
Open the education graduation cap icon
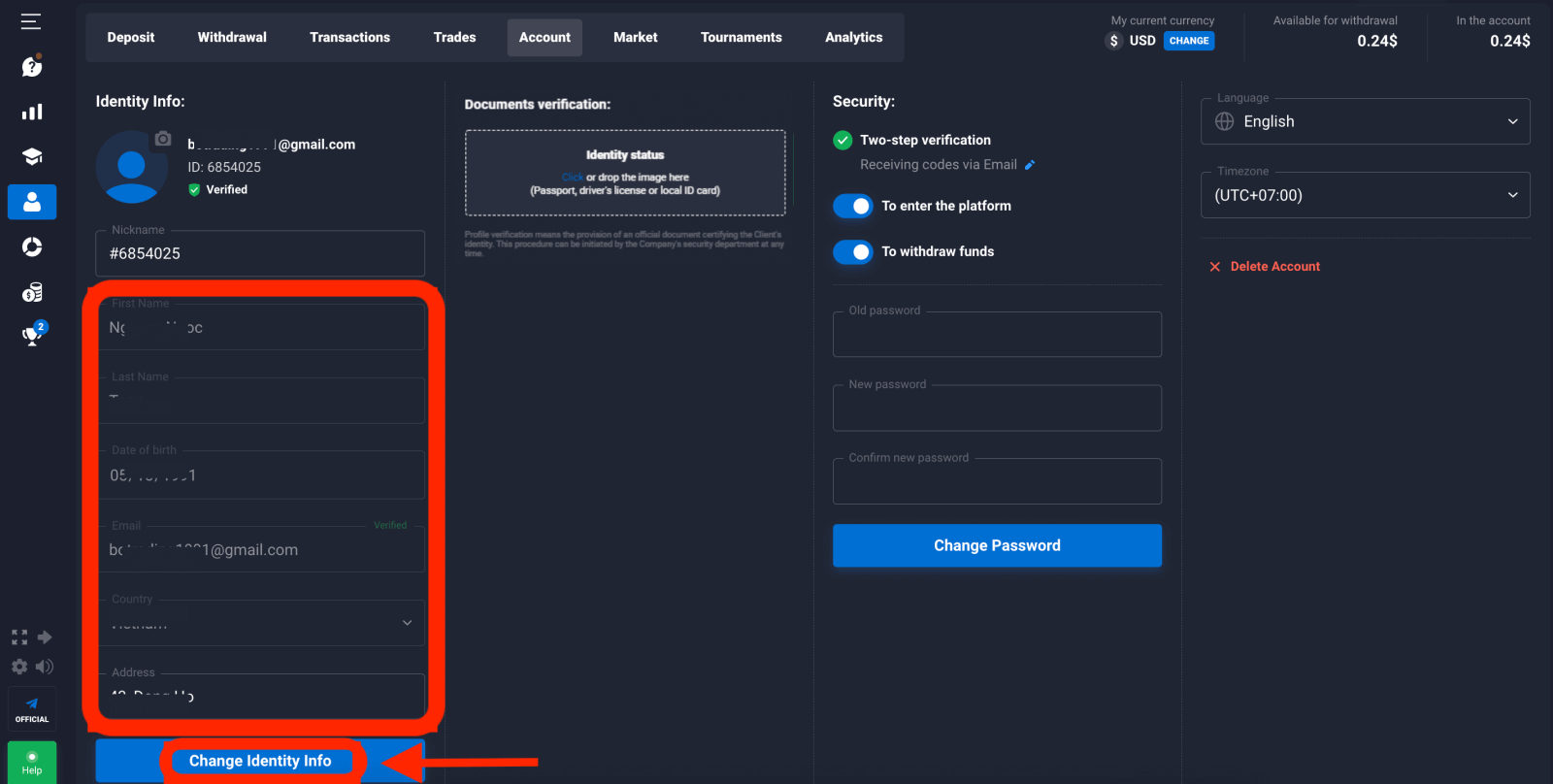click(x=32, y=157)
